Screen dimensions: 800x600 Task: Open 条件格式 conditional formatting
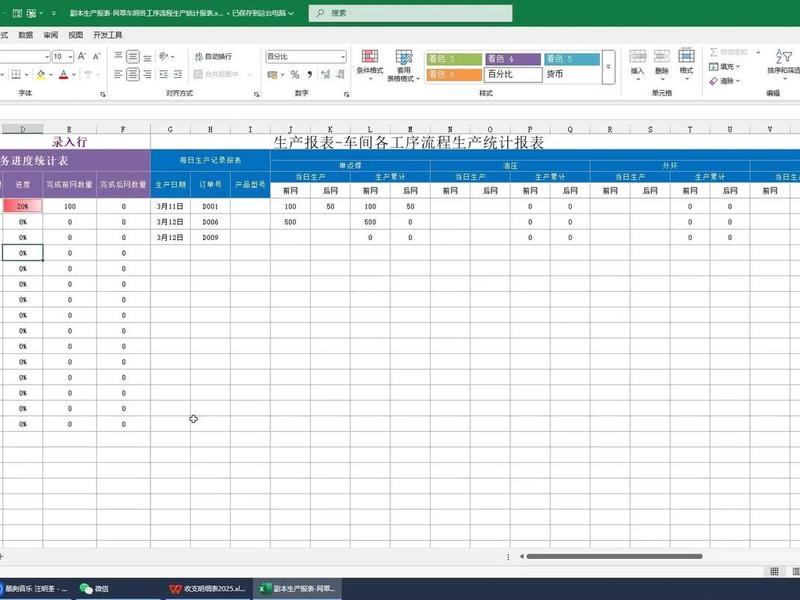click(x=370, y=64)
